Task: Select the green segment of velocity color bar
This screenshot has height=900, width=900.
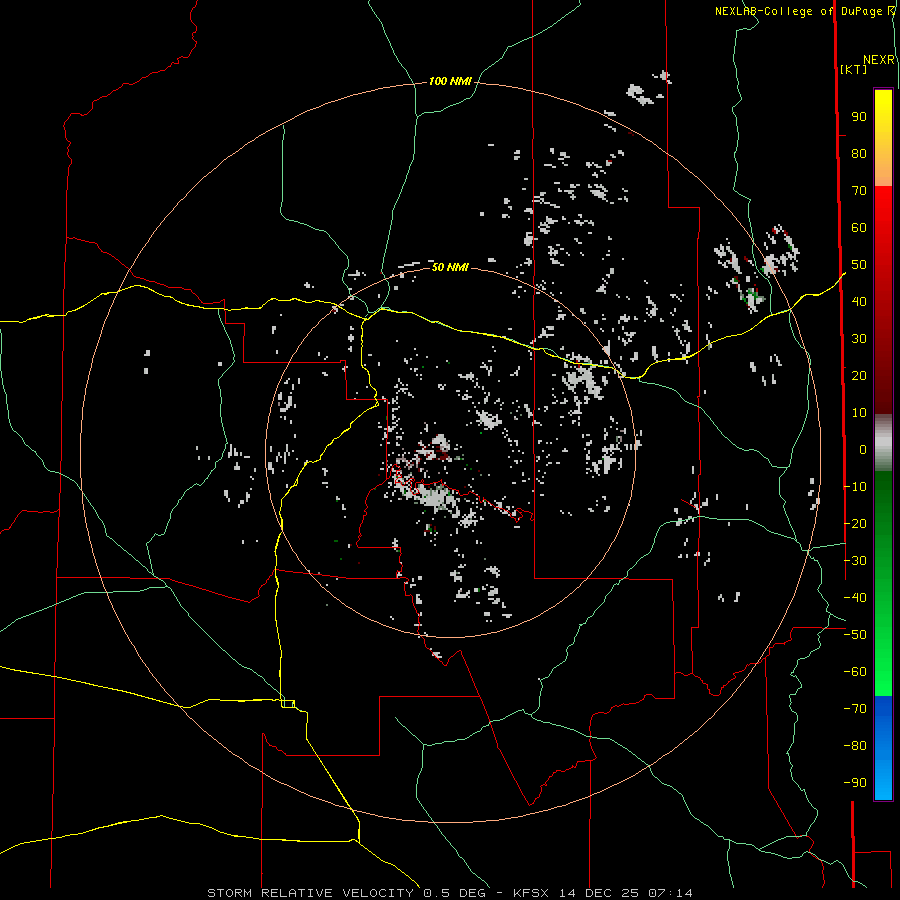Action: pyautogui.click(x=883, y=584)
